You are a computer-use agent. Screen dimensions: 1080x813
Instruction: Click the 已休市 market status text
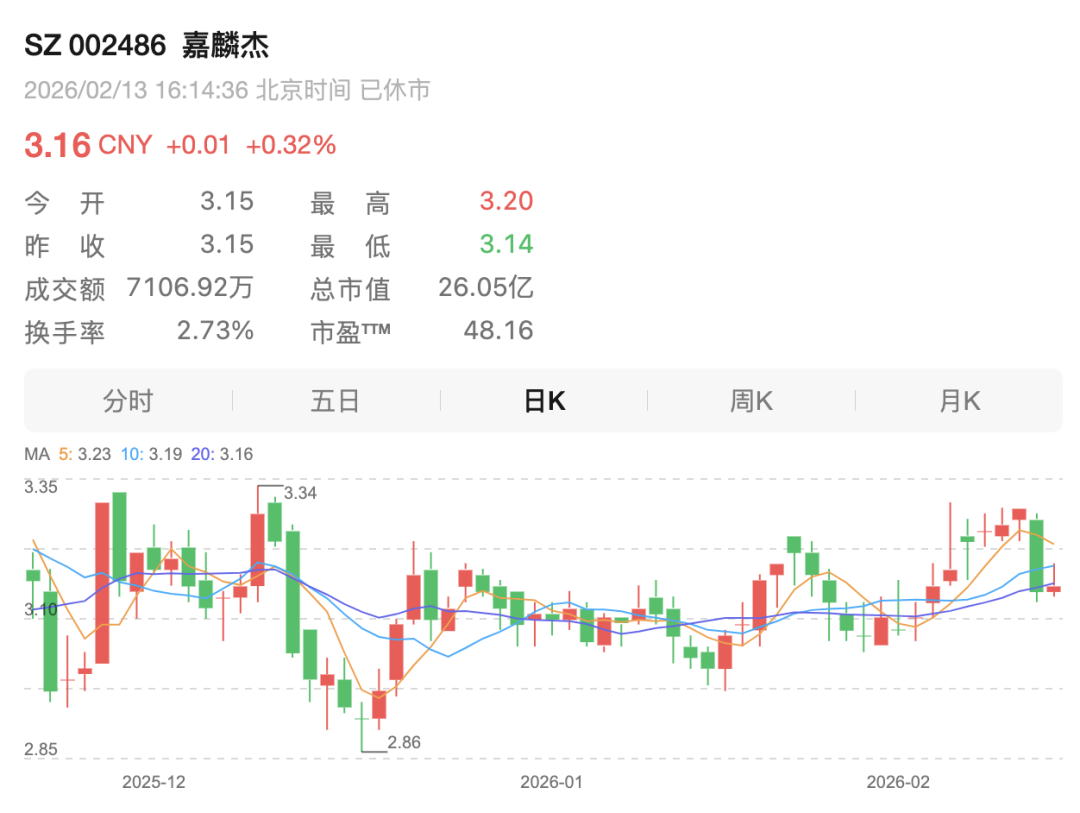point(395,90)
